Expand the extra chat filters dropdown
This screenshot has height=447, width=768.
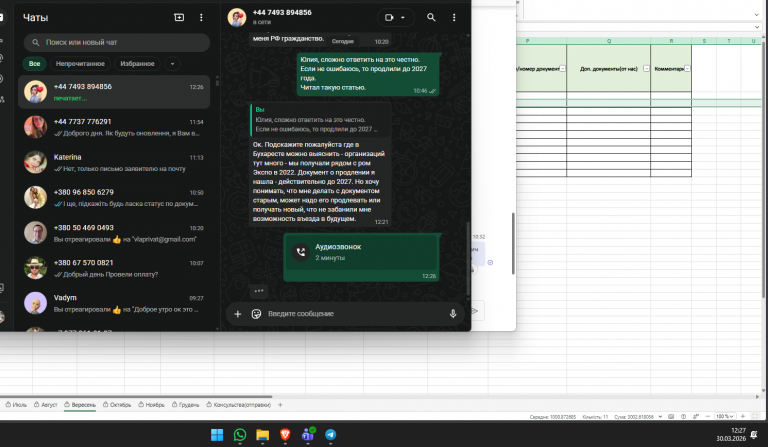[x=172, y=64]
